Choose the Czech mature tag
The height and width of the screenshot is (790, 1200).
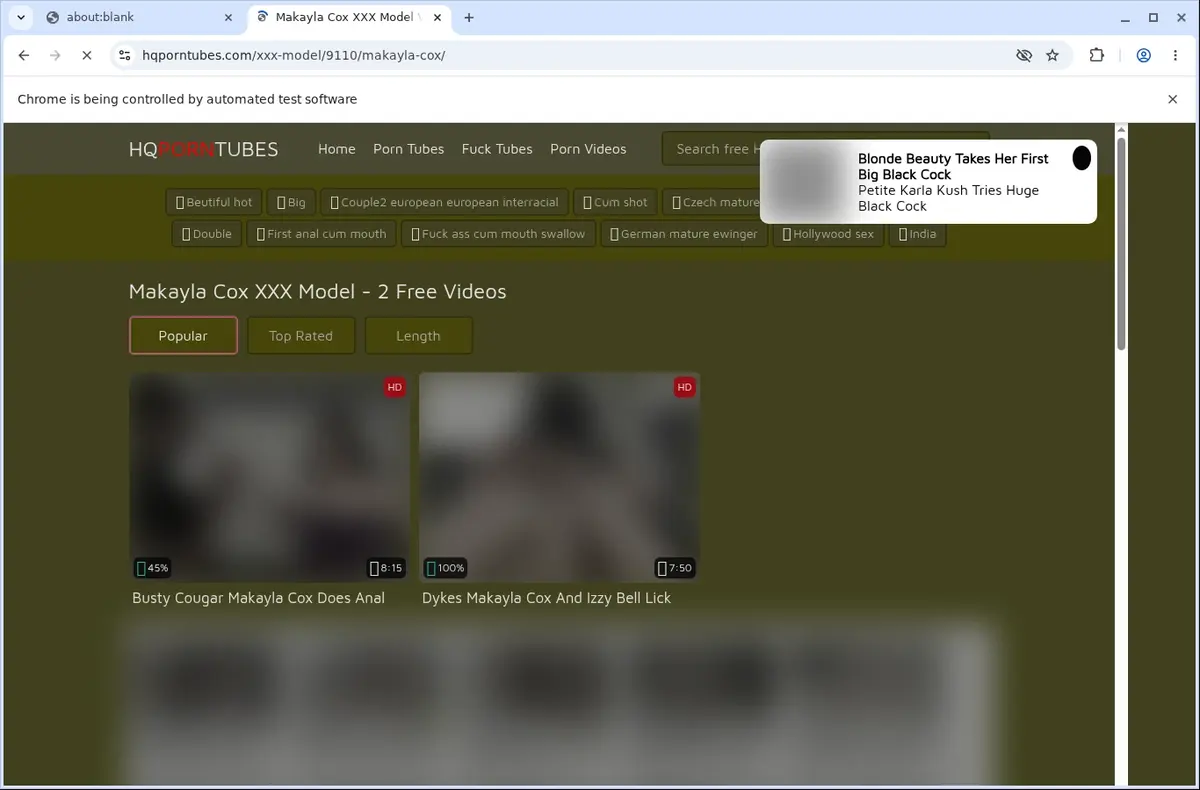pyautogui.click(x=714, y=202)
